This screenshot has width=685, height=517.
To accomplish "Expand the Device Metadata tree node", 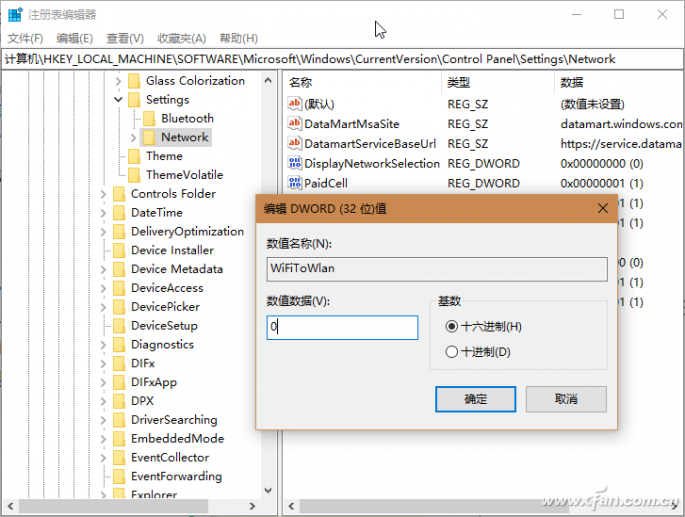I will click(103, 269).
